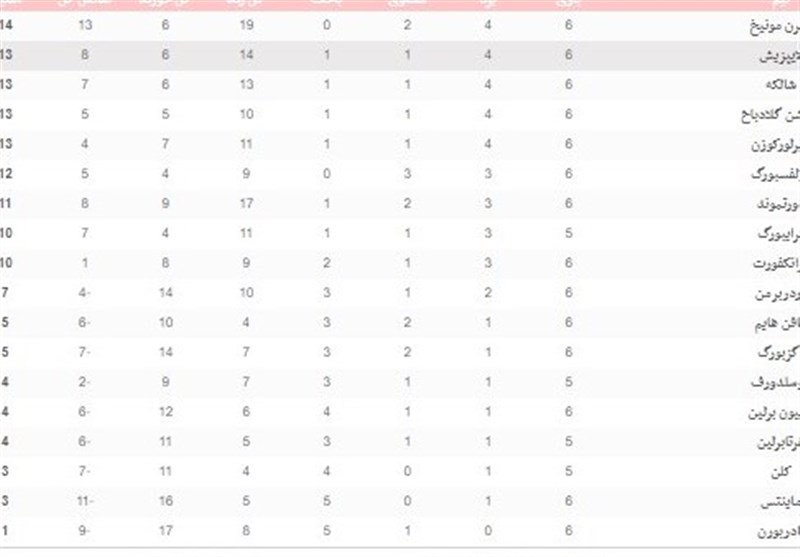
Task: Select the Union Berlin team name
Action: click(x=774, y=412)
